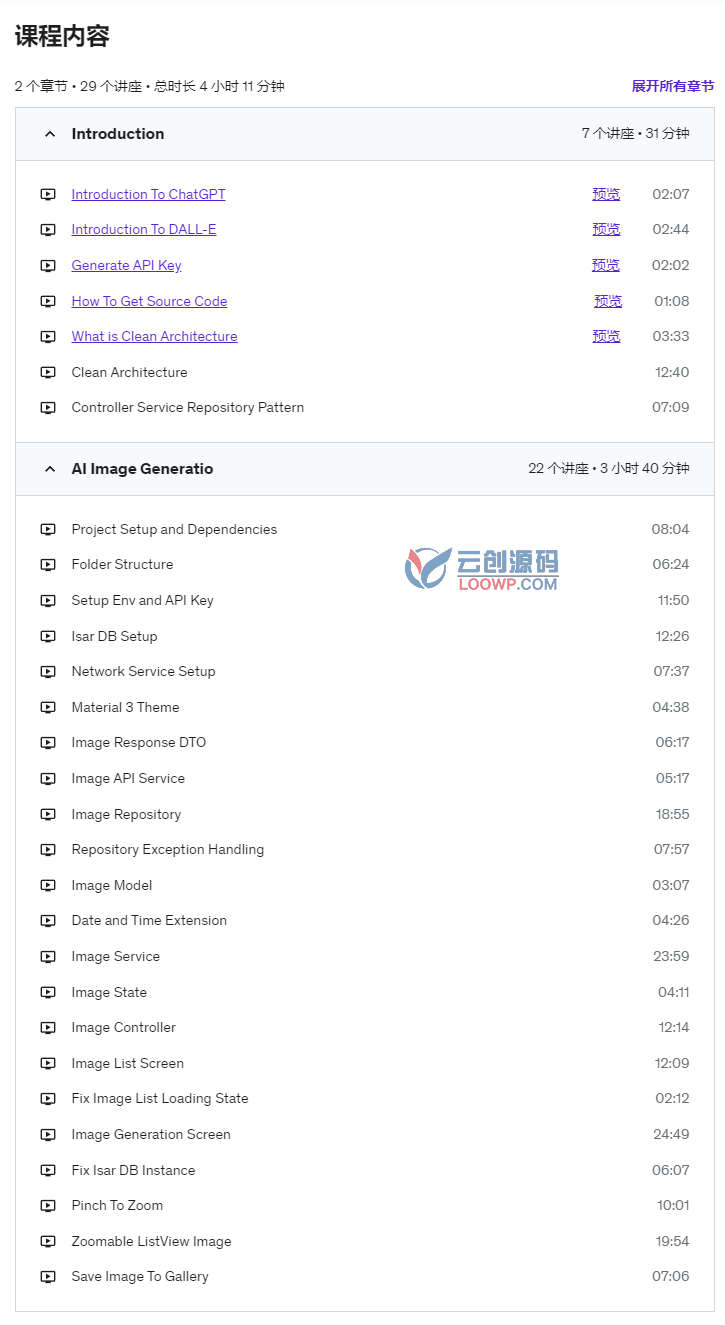Click Setup Env and API Key title

point(142,600)
